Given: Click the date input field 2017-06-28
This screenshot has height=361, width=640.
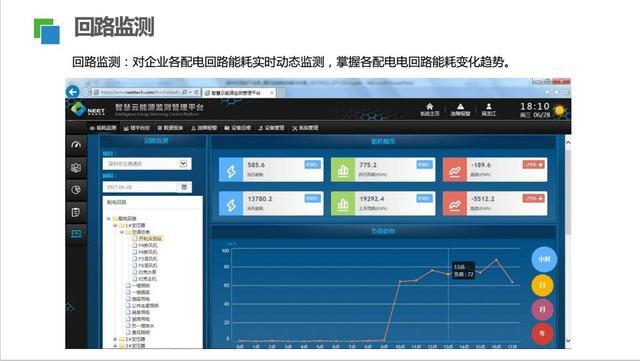Looking at the screenshot, I should point(141,187).
